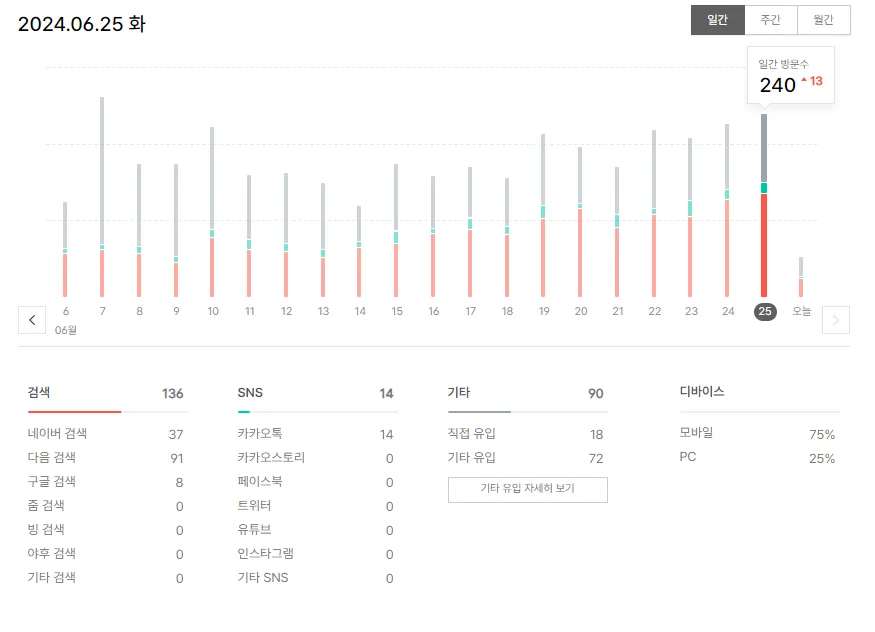
Task: Click the 인스타그램 row
Action: click(316, 554)
